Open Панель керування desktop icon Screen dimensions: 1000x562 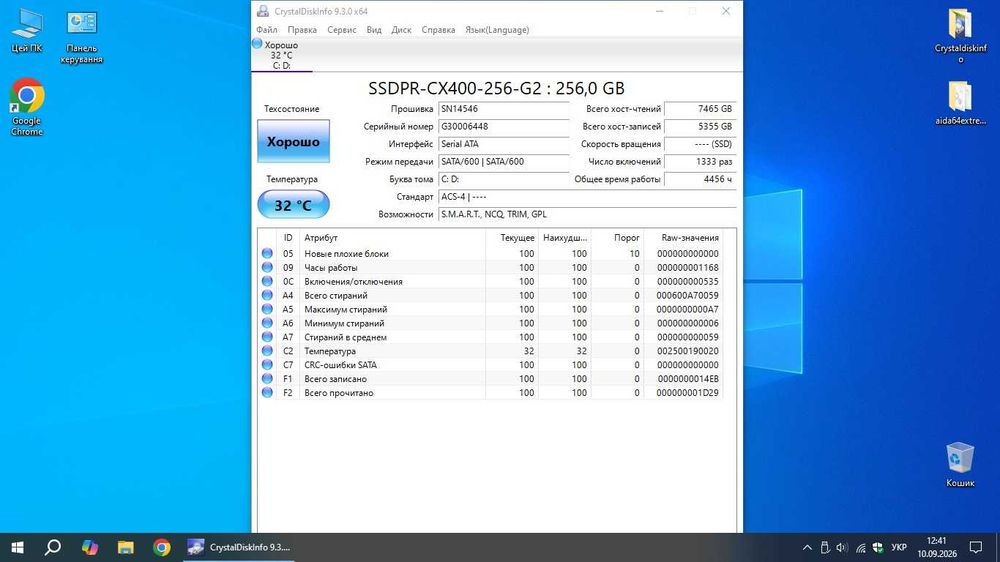82,38
